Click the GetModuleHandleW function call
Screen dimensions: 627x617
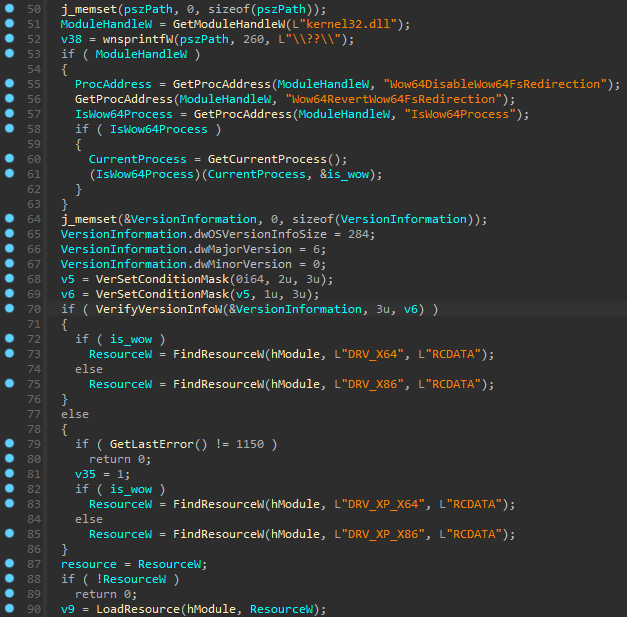[x=229, y=24]
